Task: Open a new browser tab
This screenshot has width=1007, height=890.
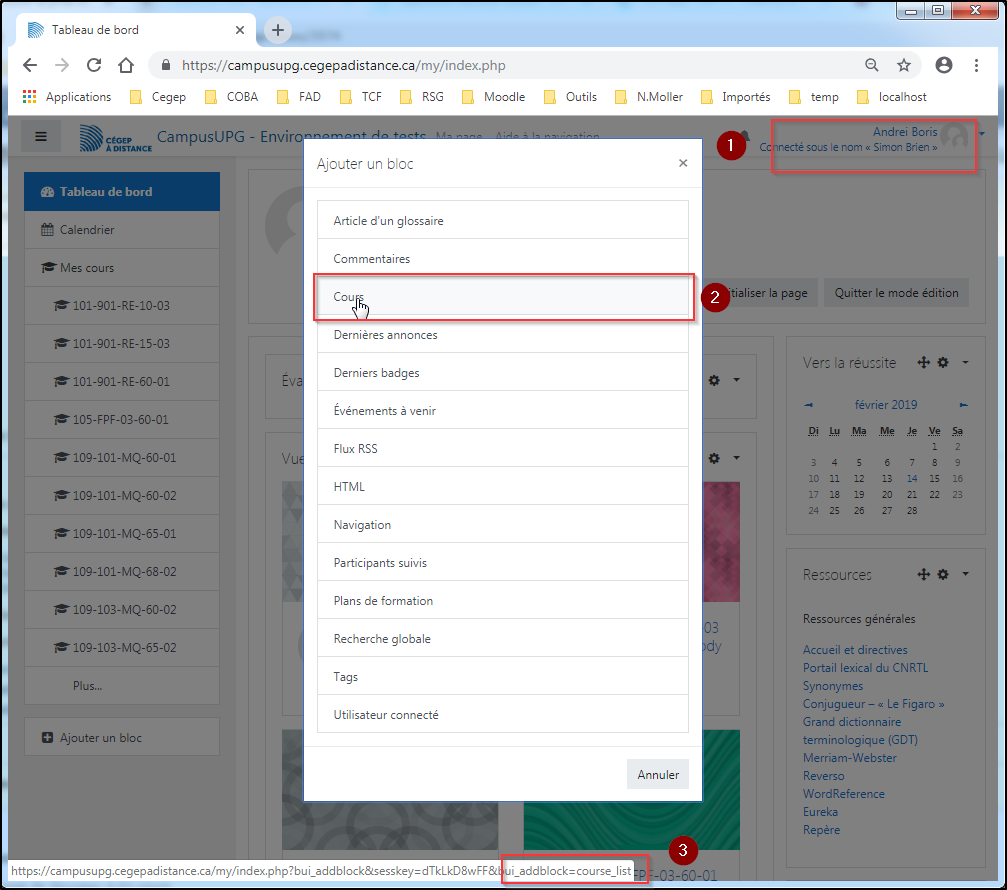Action: click(278, 30)
